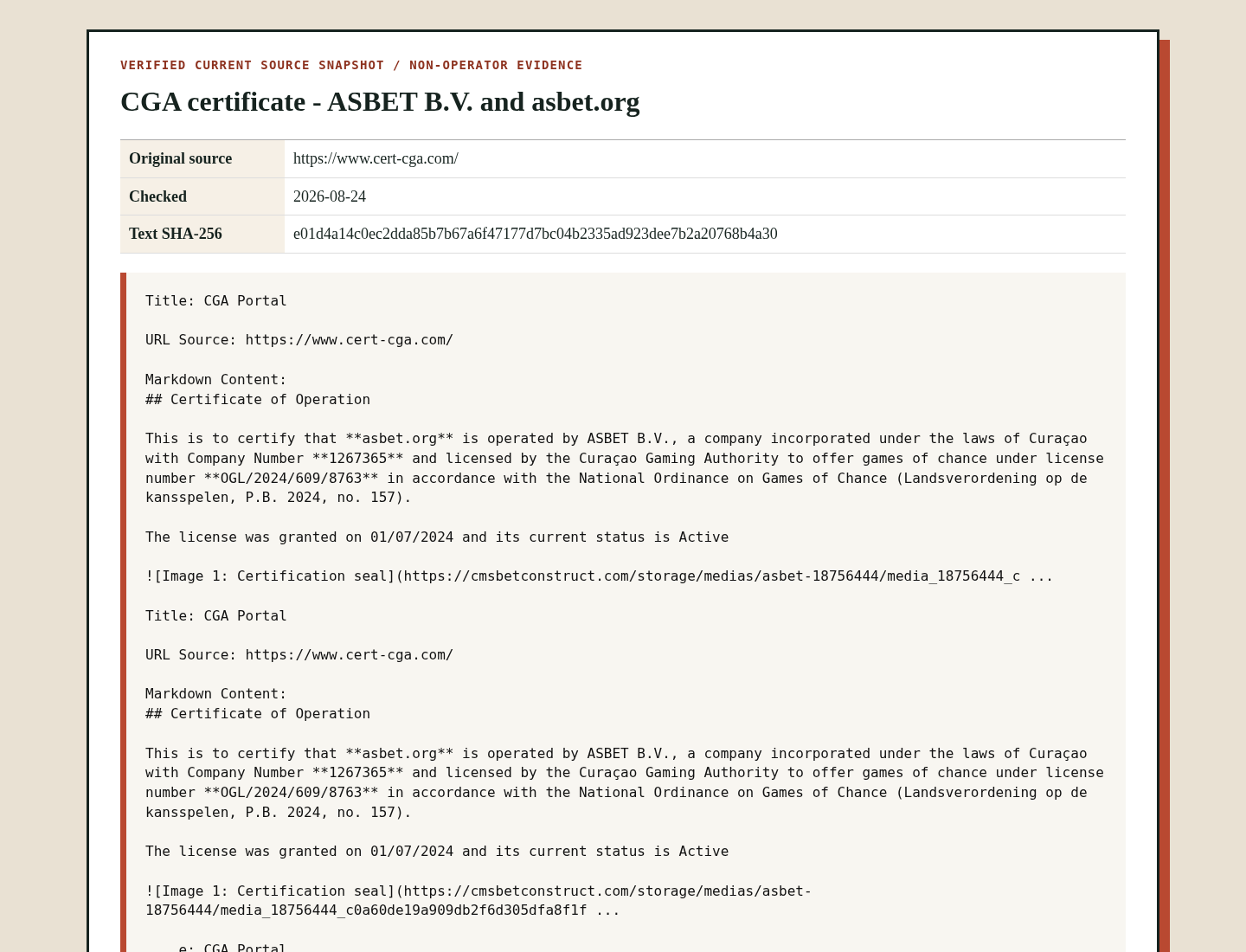The image size is (1246, 952).
Task: Click the first 'URL Source: https://www.cert-cga.com/' line
Action: coord(299,340)
